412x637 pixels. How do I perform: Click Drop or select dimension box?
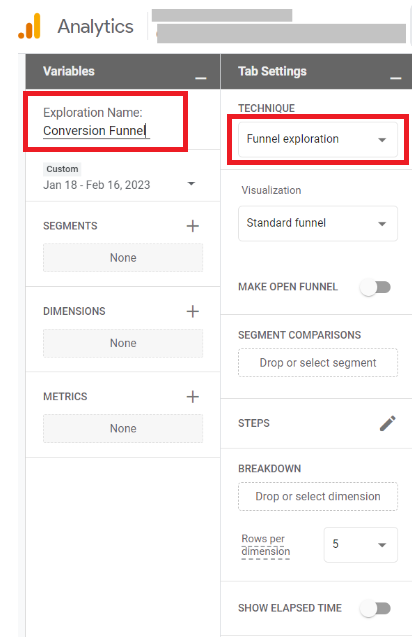[x=318, y=496]
